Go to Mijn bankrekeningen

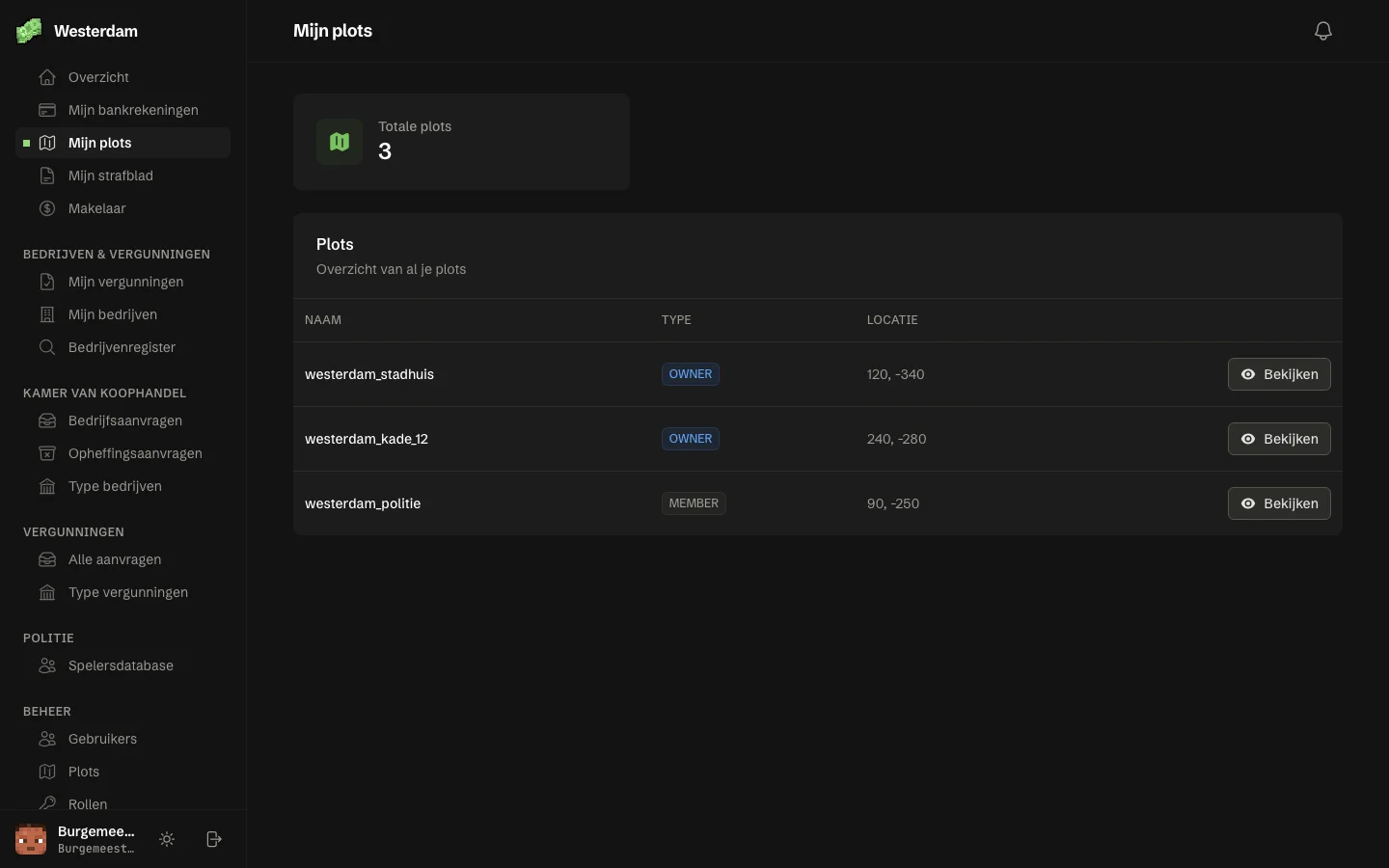tap(123, 110)
